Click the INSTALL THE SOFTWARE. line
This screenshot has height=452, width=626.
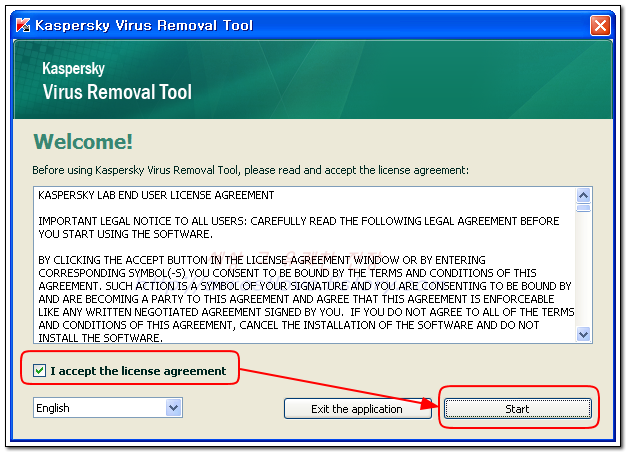[x=101, y=338]
